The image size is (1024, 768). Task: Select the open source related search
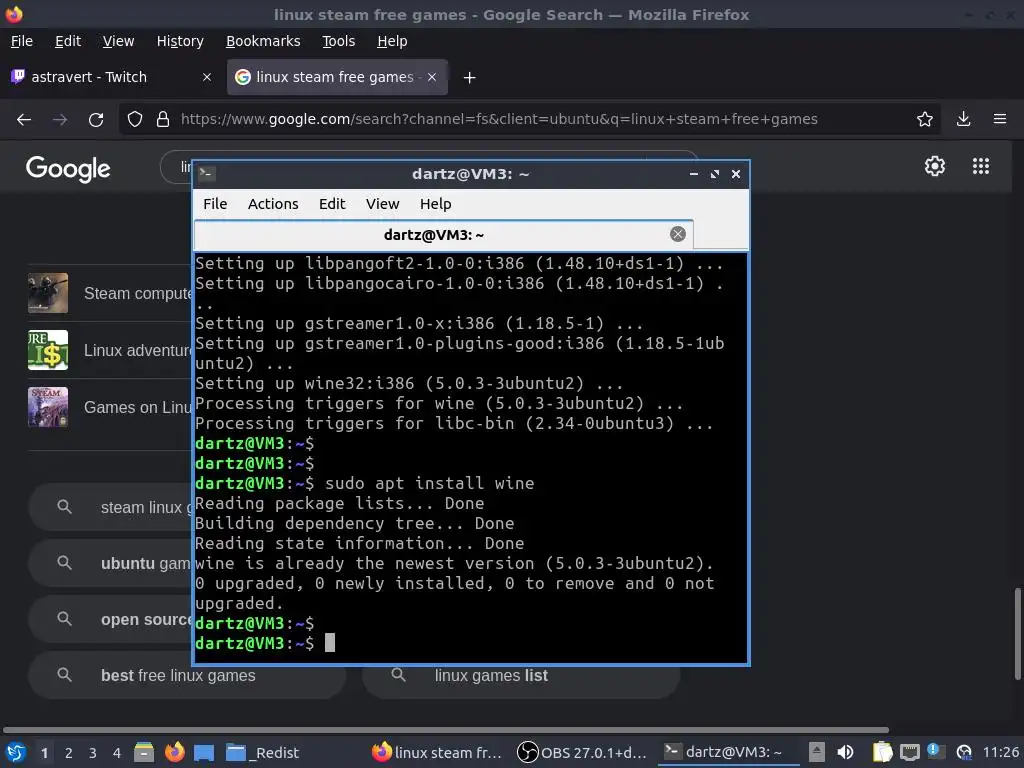(x=110, y=620)
